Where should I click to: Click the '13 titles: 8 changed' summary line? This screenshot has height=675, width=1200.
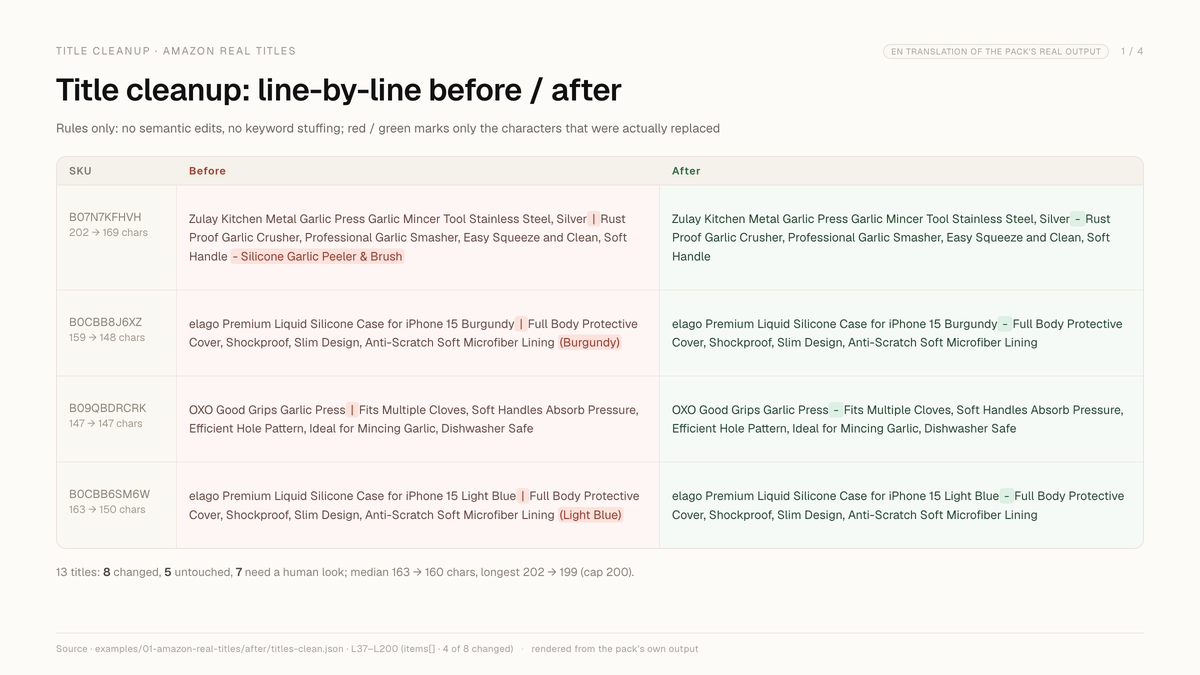345,572
